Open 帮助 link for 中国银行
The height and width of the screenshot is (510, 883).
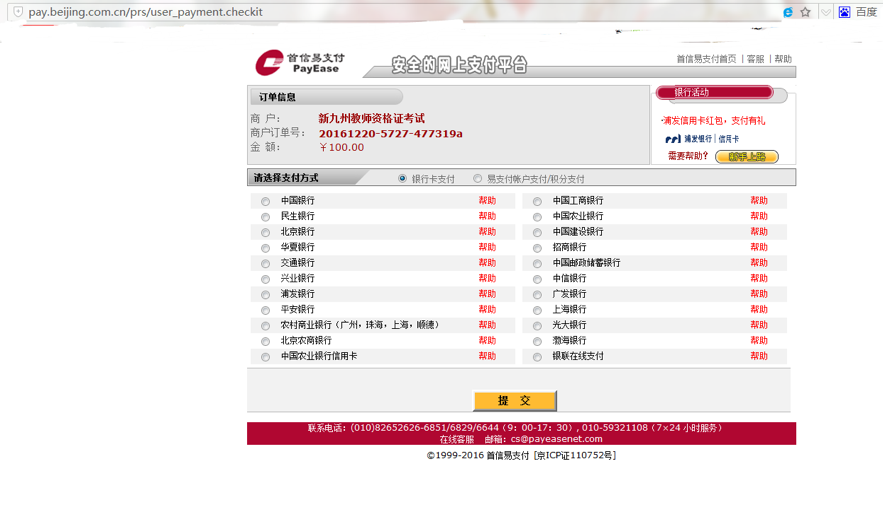[487, 200]
